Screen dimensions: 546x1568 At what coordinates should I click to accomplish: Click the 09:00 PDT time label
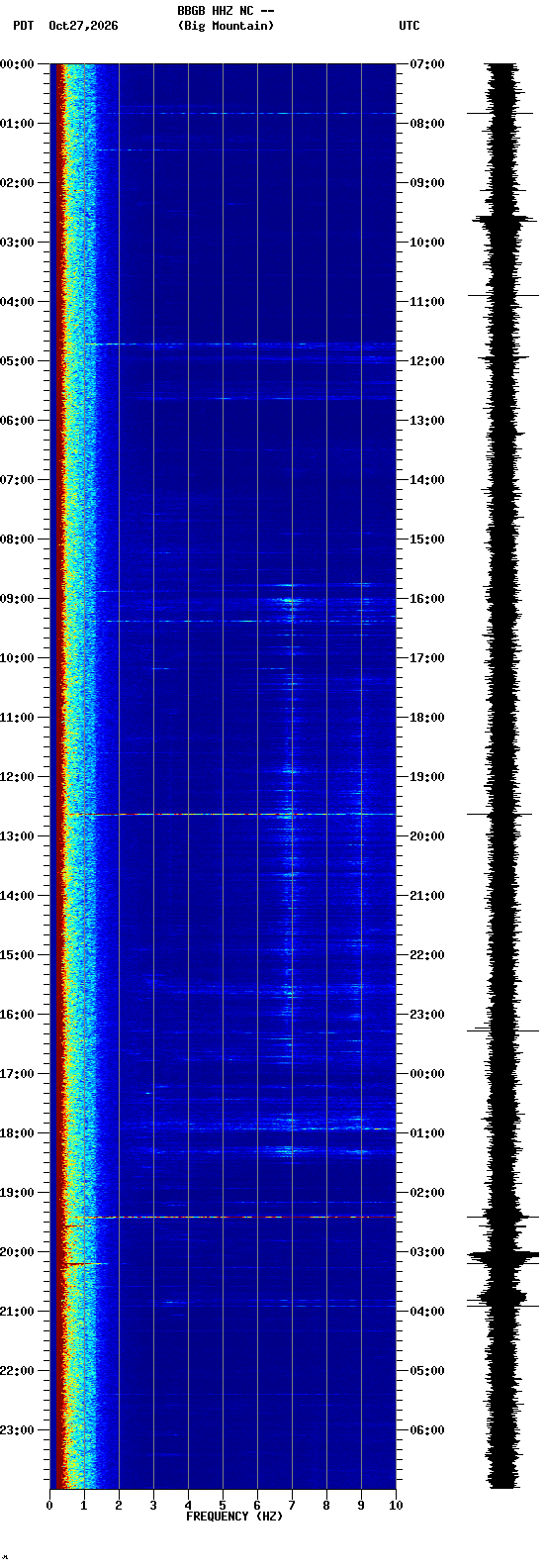coord(17,599)
